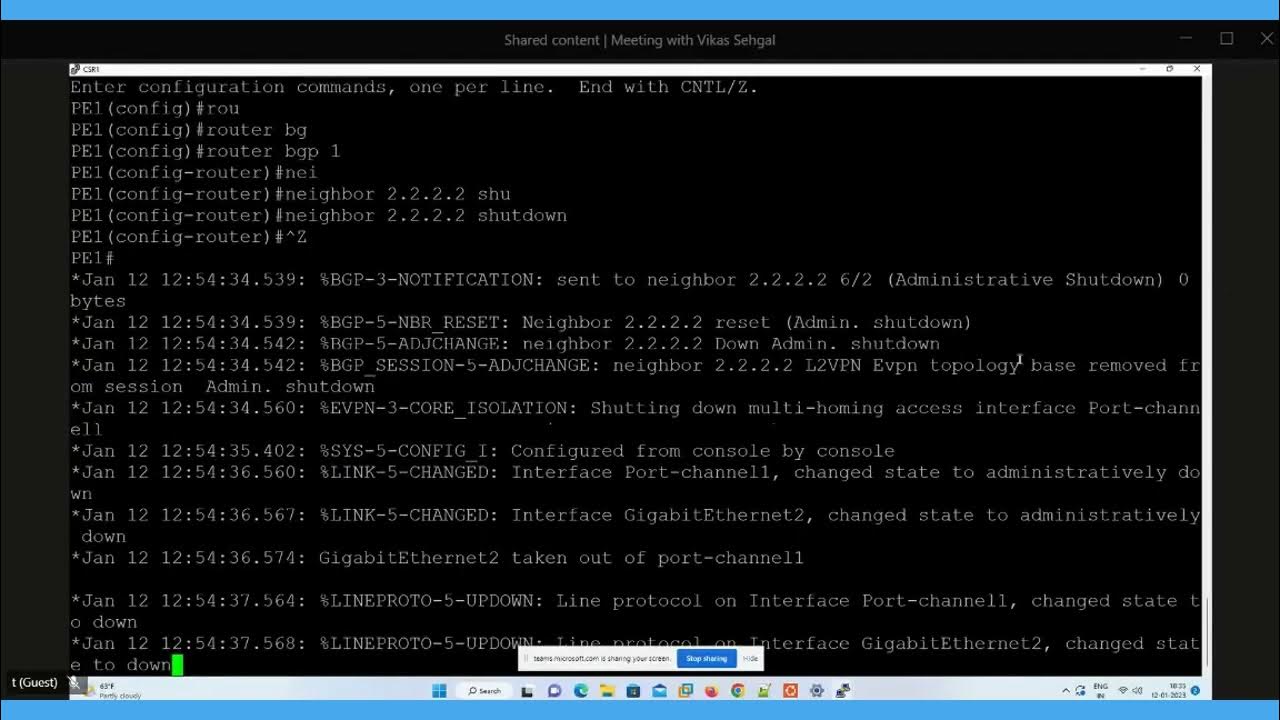Click the 'PE1#' prompt line
The image size is (1280, 720).
(x=92, y=258)
